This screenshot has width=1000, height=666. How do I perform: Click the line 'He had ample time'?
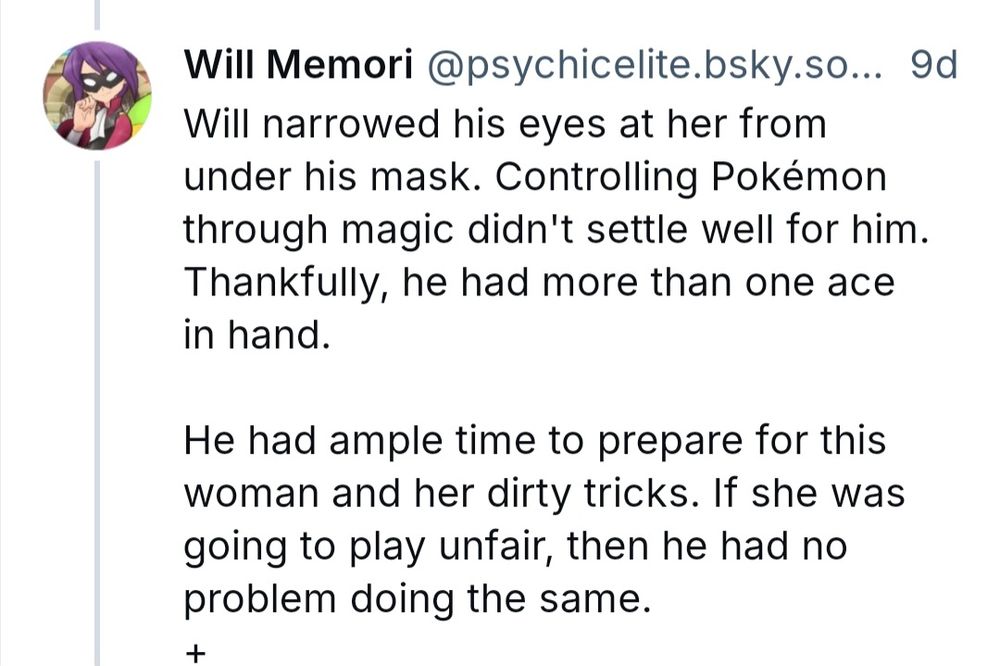click(533, 441)
